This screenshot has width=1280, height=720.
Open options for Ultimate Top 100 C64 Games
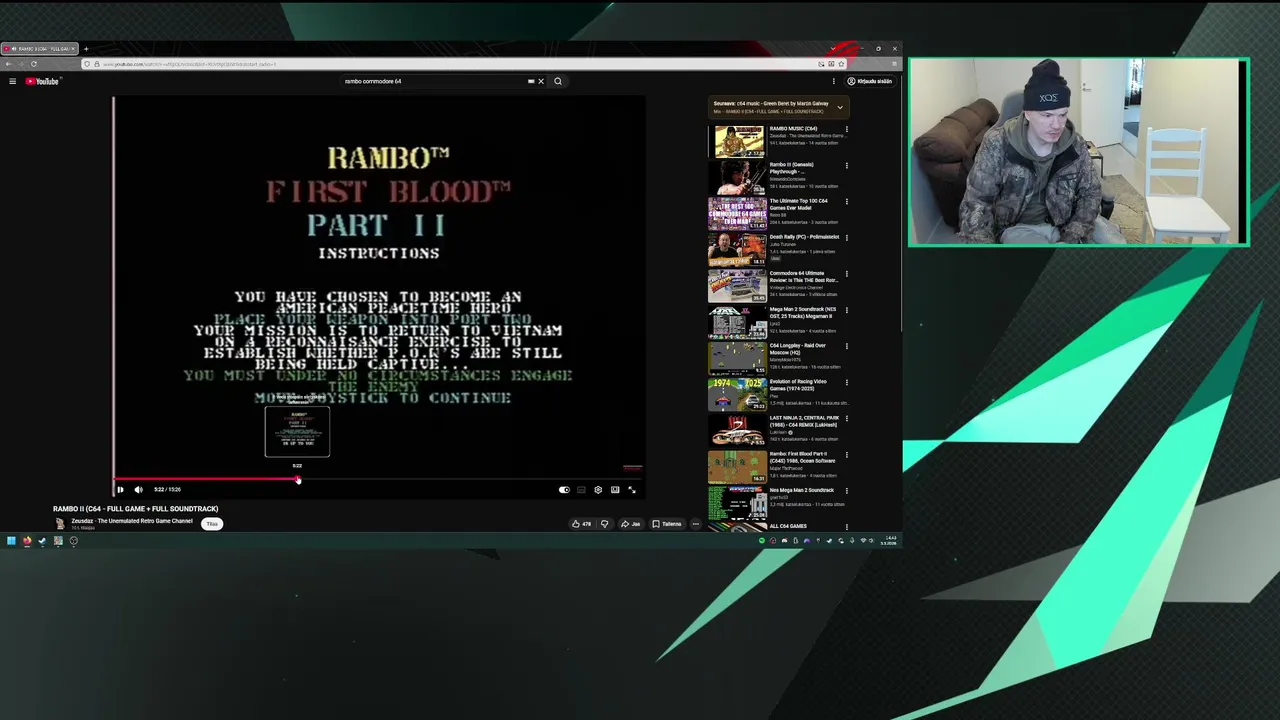[x=846, y=201]
